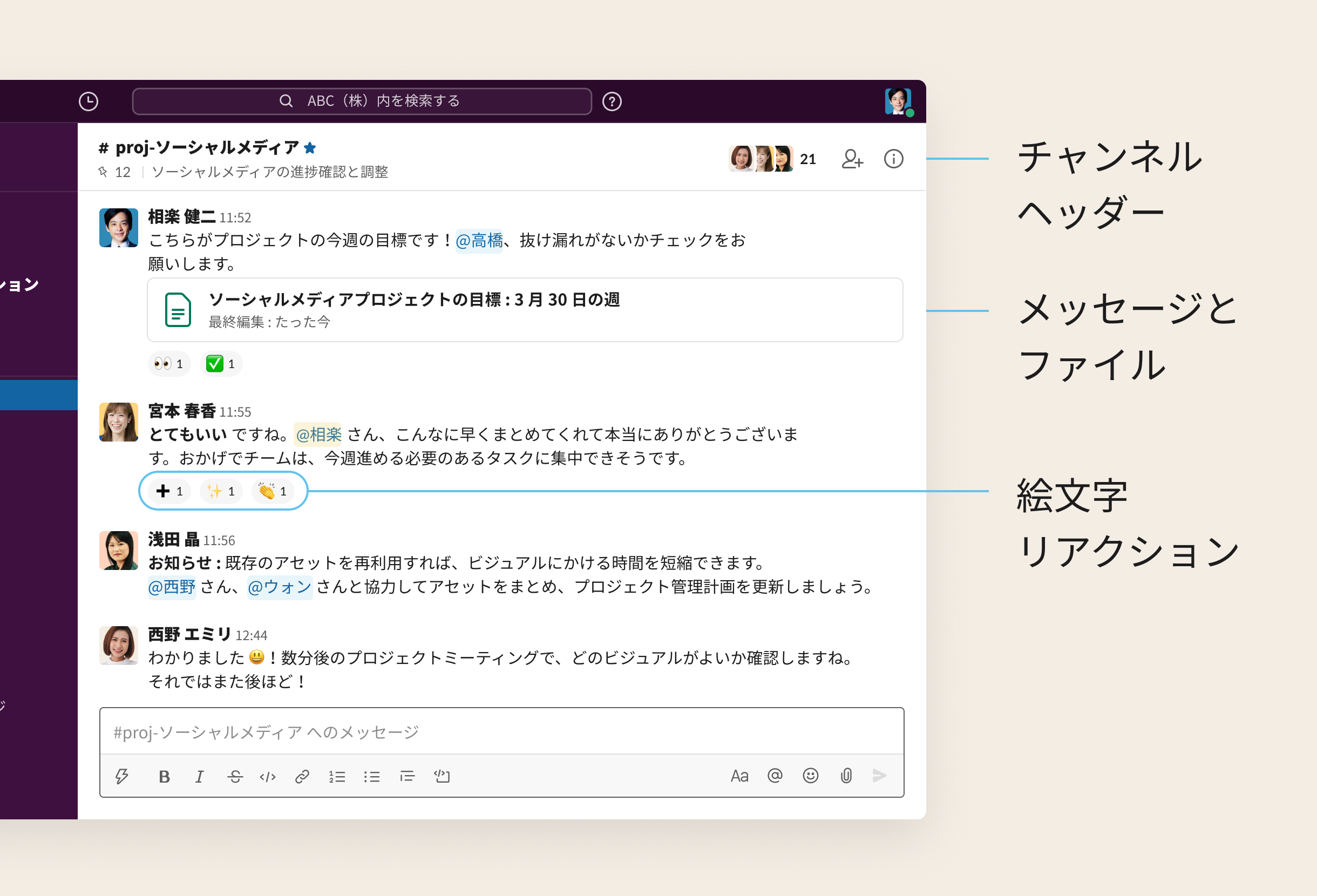View the 12 pinned items
Screen dimensions: 1317x896
114,172
